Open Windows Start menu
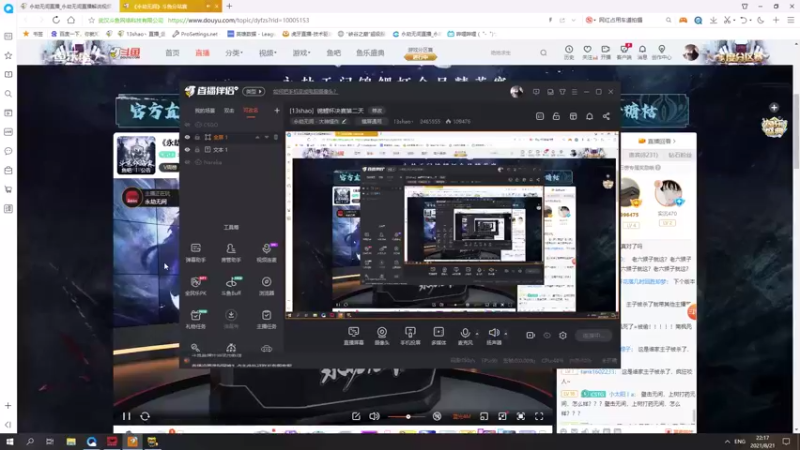 9,441
